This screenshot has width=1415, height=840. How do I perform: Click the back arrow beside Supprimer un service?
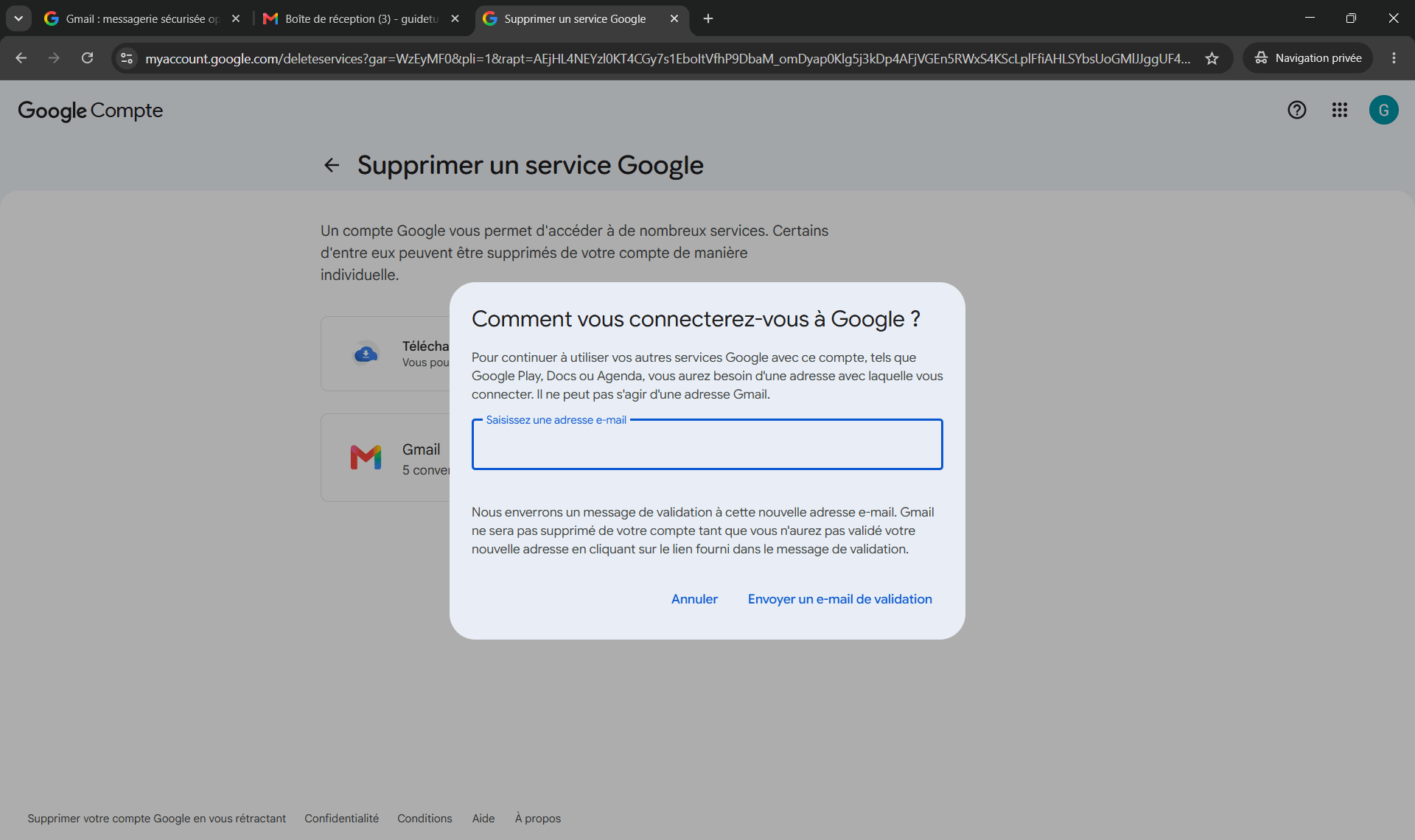(x=332, y=165)
